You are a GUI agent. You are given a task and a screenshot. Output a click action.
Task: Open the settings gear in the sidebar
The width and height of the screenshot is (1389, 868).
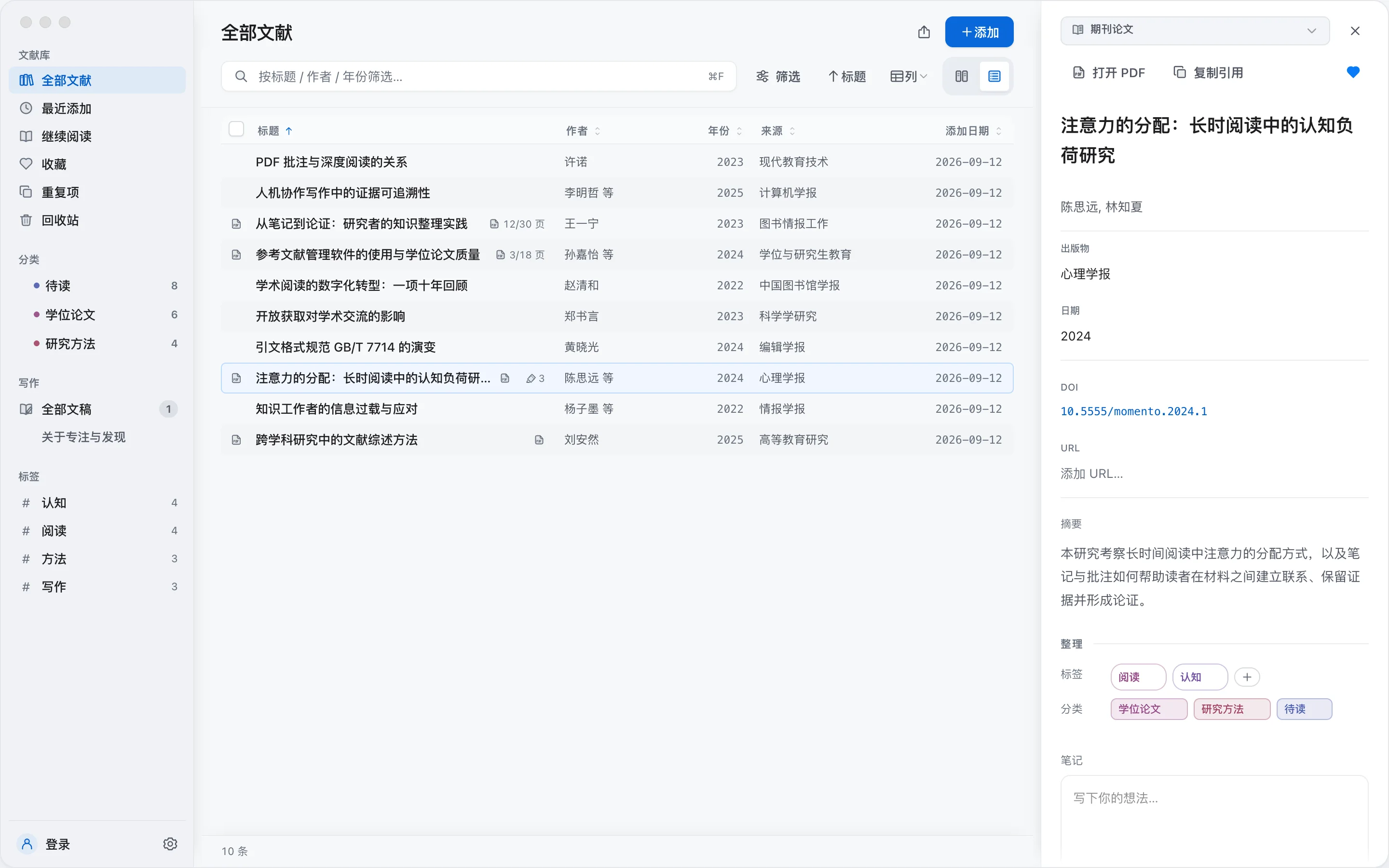click(x=170, y=844)
